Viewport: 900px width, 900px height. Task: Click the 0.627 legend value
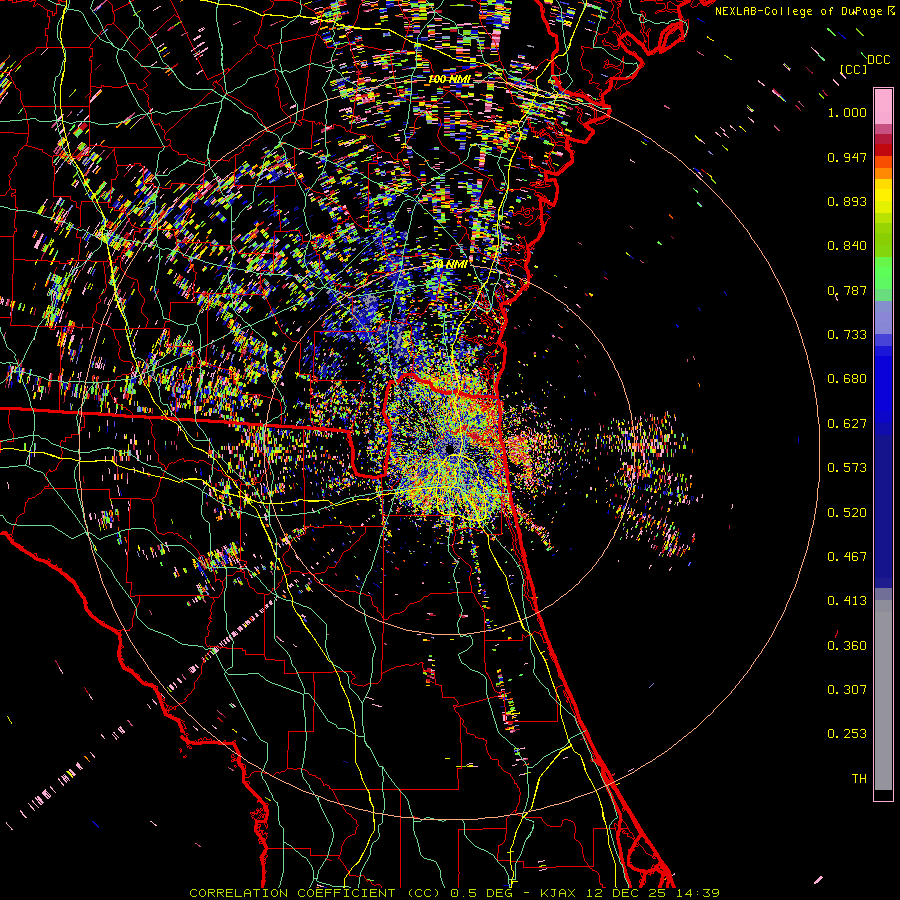[847, 424]
